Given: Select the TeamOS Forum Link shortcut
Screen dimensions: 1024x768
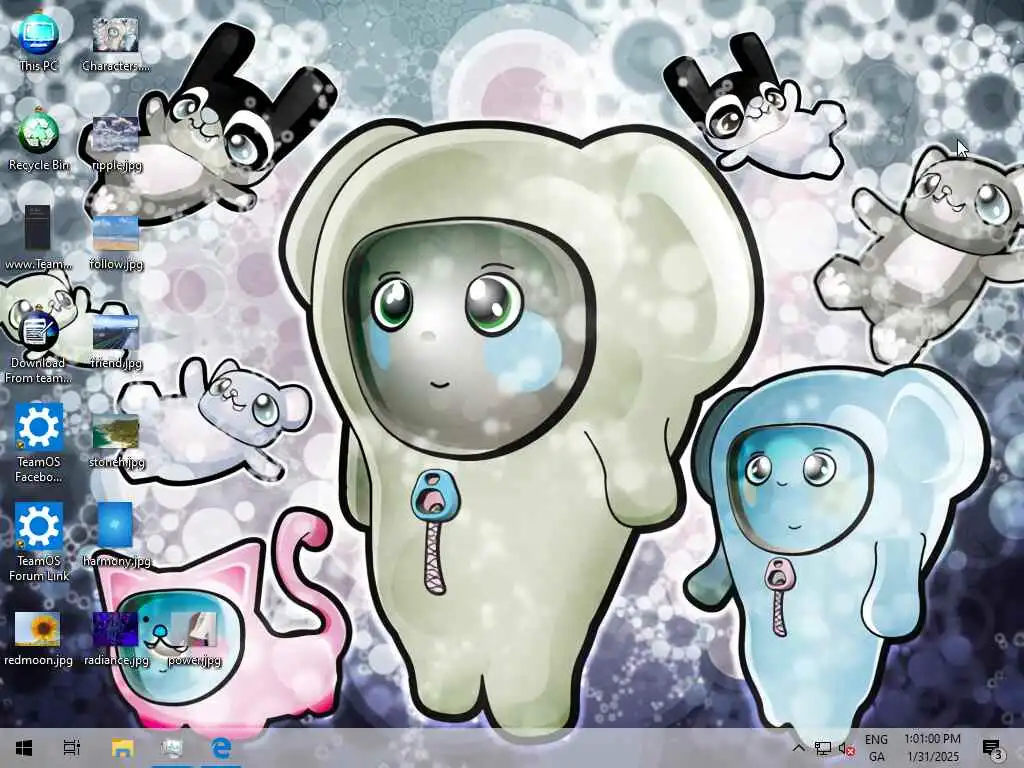Looking at the screenshot, I should point(39,542).
